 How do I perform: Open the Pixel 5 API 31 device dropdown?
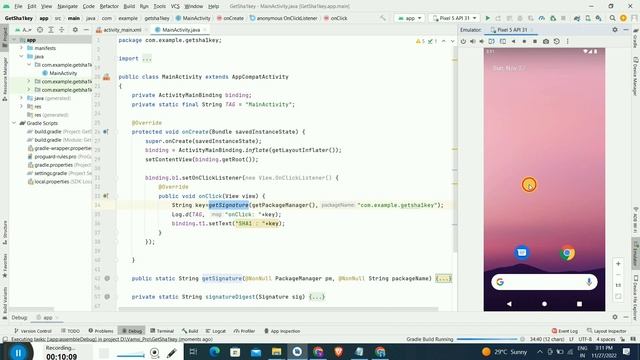[454, 18]
